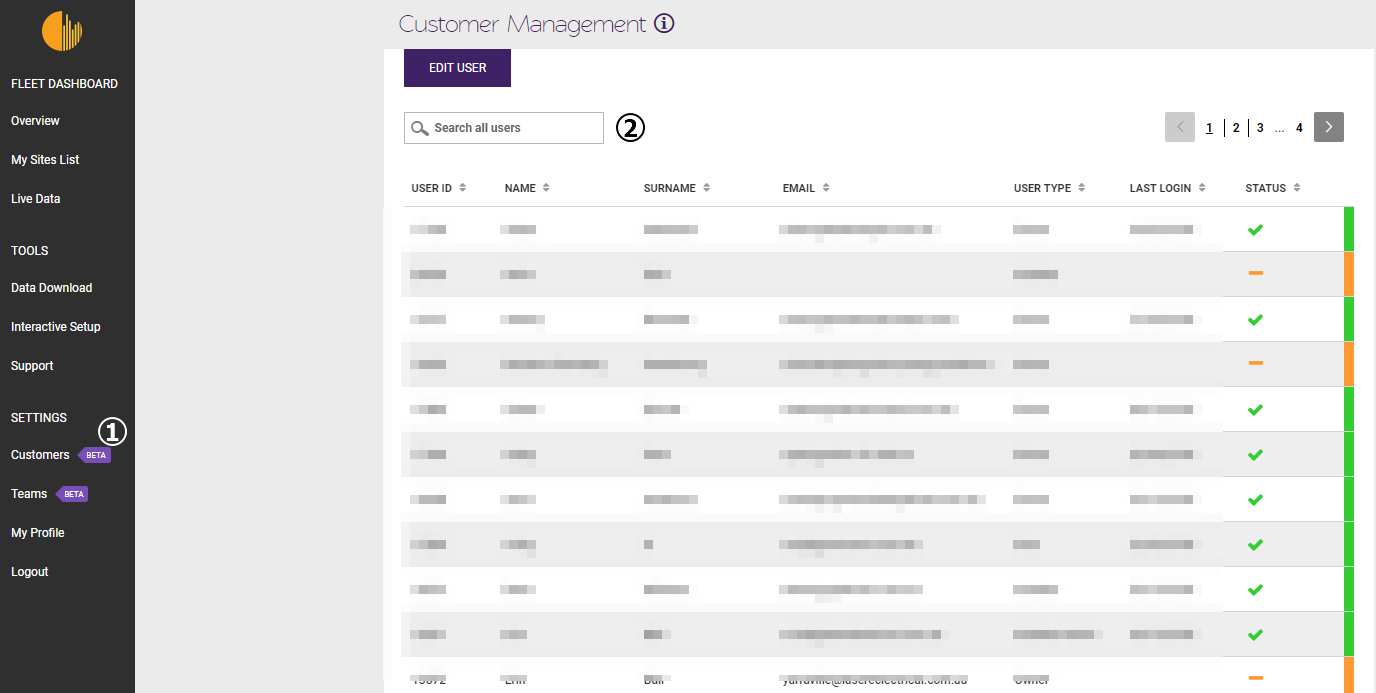Sort the table by EMAIL
Viewport: 1376px width, 693px height.
coord(825,187)
